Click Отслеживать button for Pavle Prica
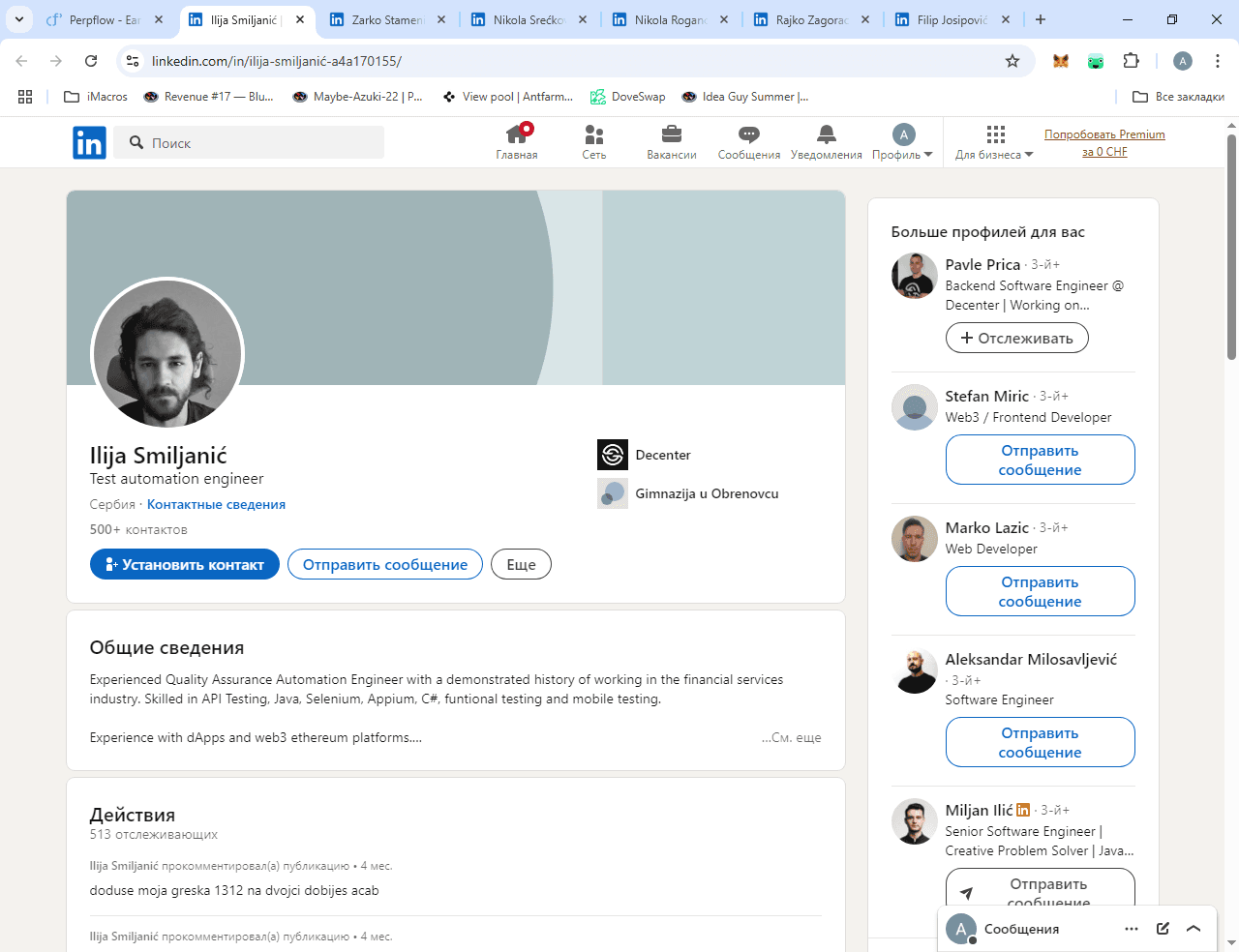This screenshot has height=952, width=1239. [x=1016, y=338]
